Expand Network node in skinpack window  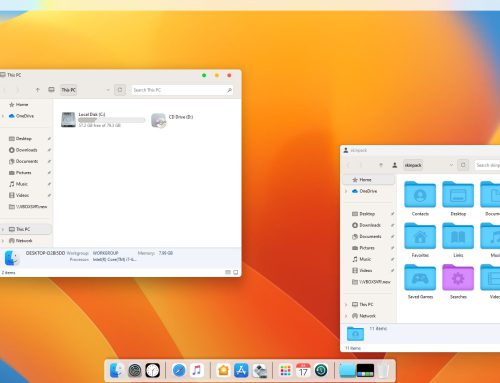click(346, 316)
